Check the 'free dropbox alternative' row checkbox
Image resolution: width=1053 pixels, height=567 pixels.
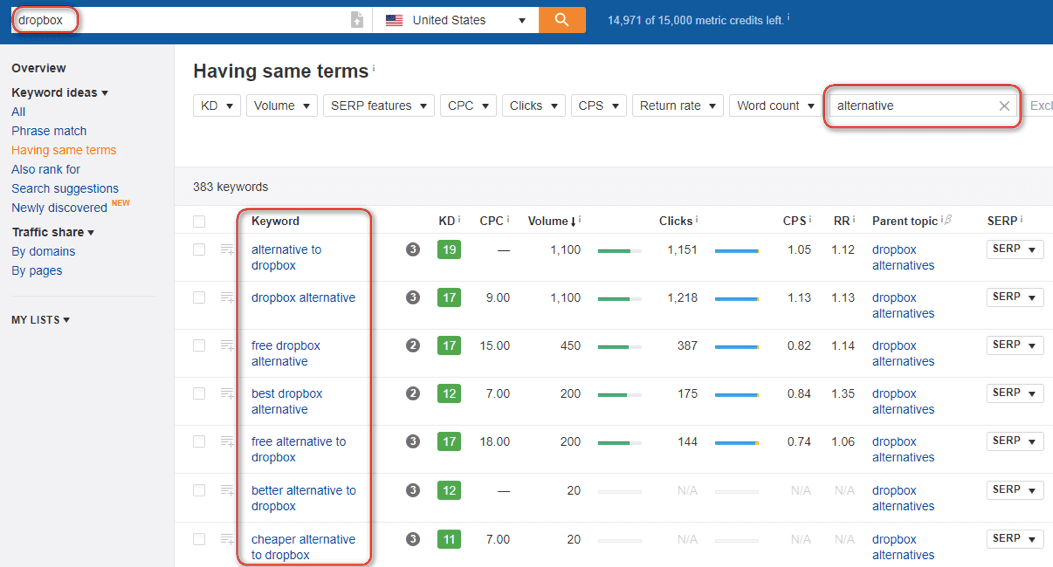click(x=199, y=346)
